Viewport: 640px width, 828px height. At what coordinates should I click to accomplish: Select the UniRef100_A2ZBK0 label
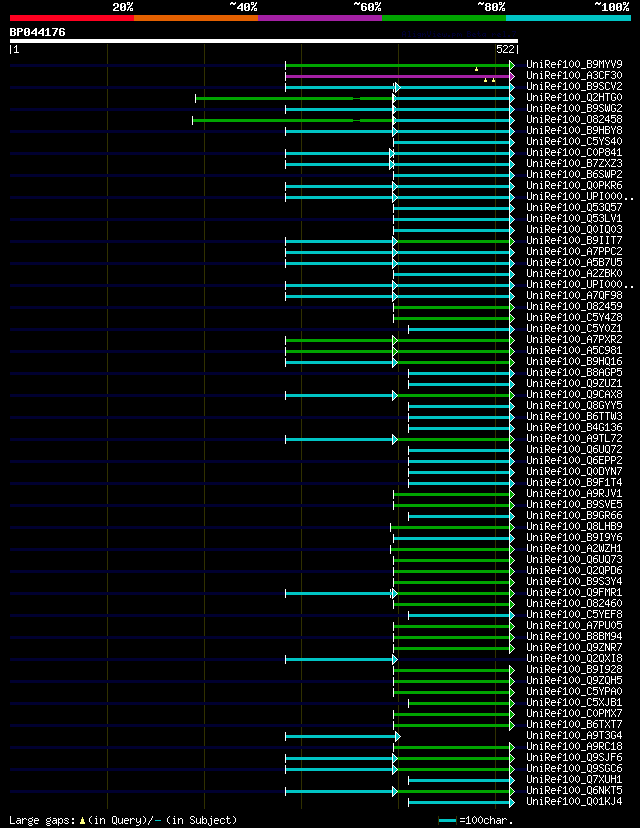[x=574, y=274]
